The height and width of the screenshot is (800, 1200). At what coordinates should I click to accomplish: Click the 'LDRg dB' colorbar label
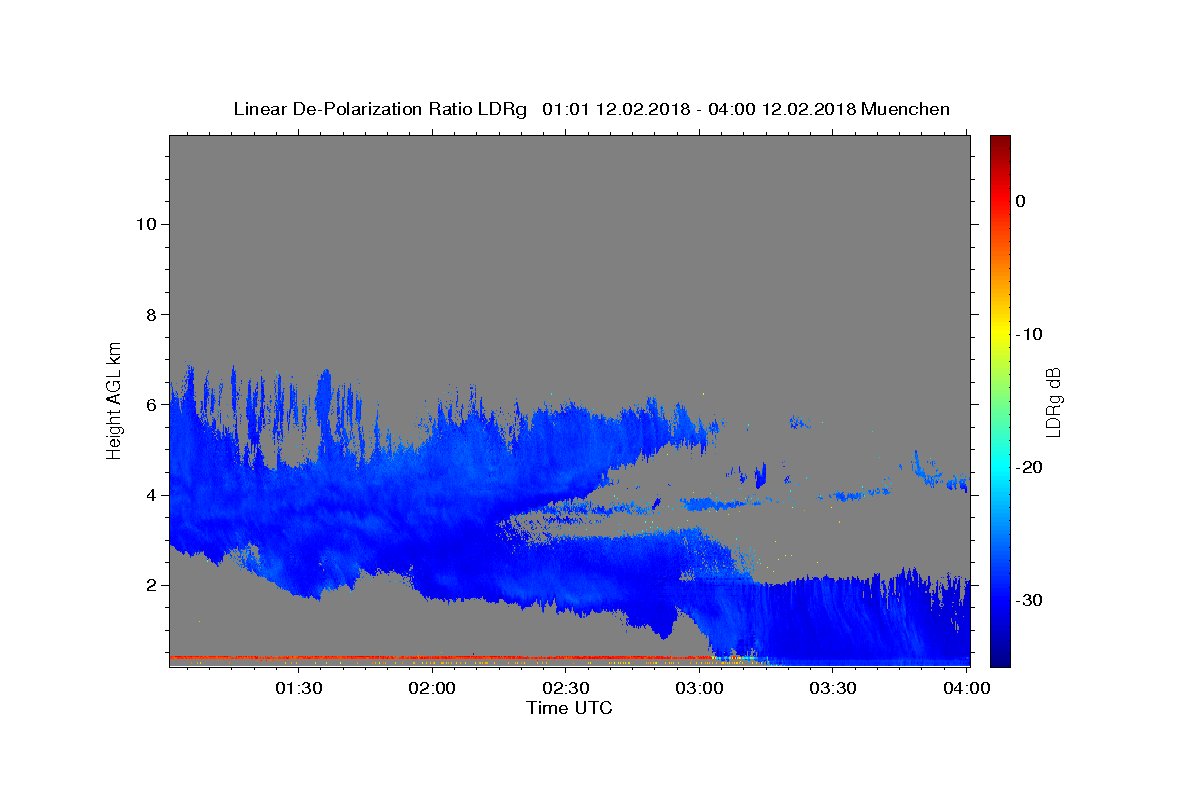[1053, 401]
